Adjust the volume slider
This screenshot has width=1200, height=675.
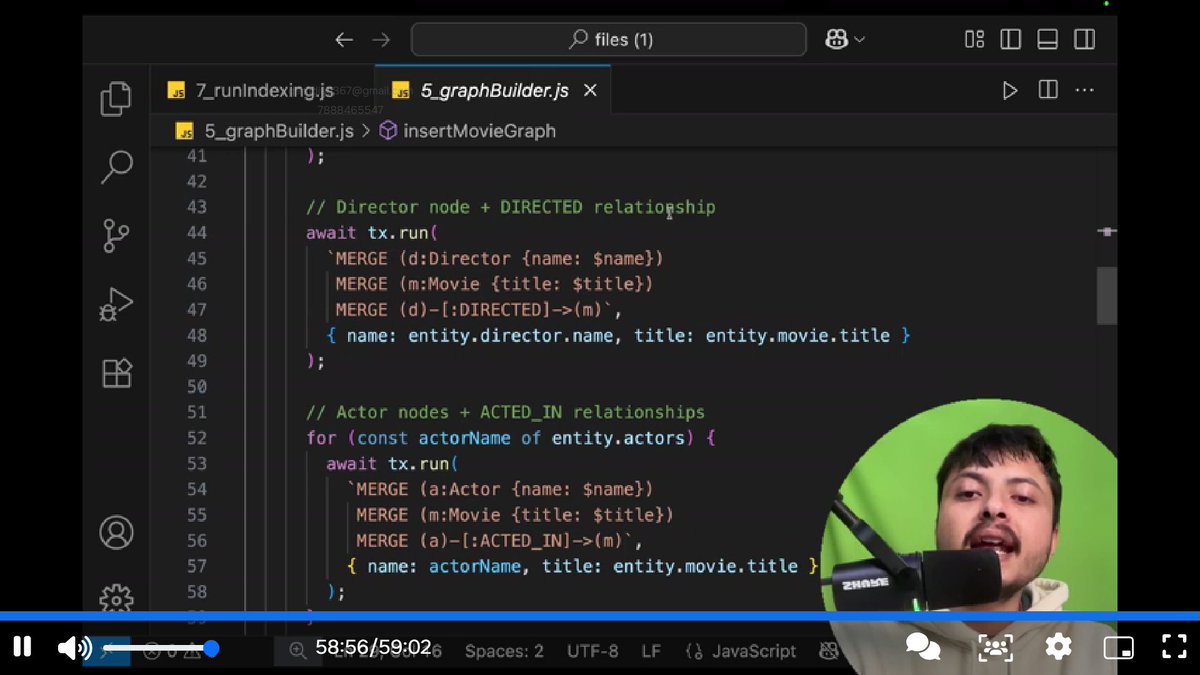tap(160, 648)
